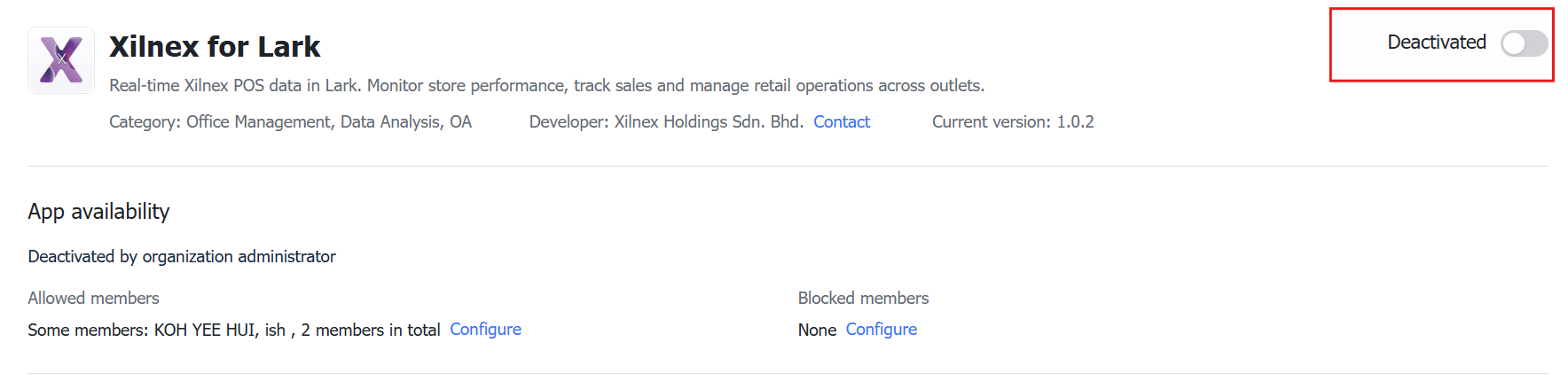
Task: Select the Real-time Xilnex POS description text
Action: pyautogui.click(x=546, y=86)
